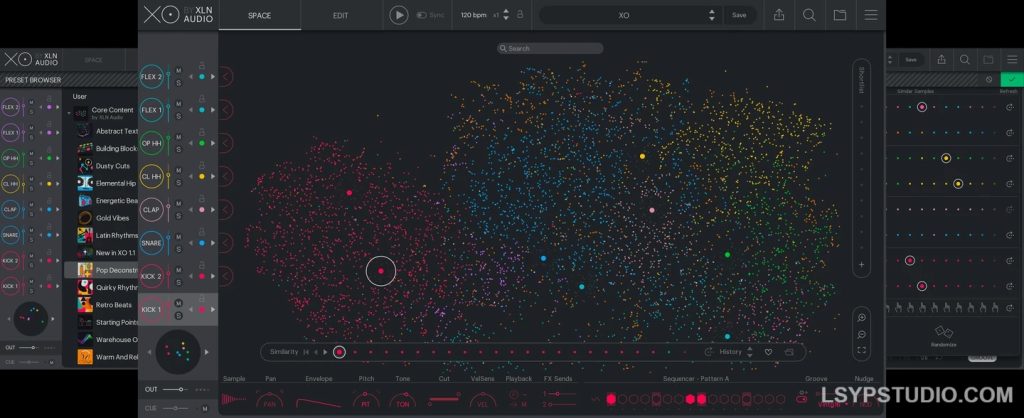Solo the CL HH channel
Viewport: 1024px width, 418px height.
pos(178,183)
